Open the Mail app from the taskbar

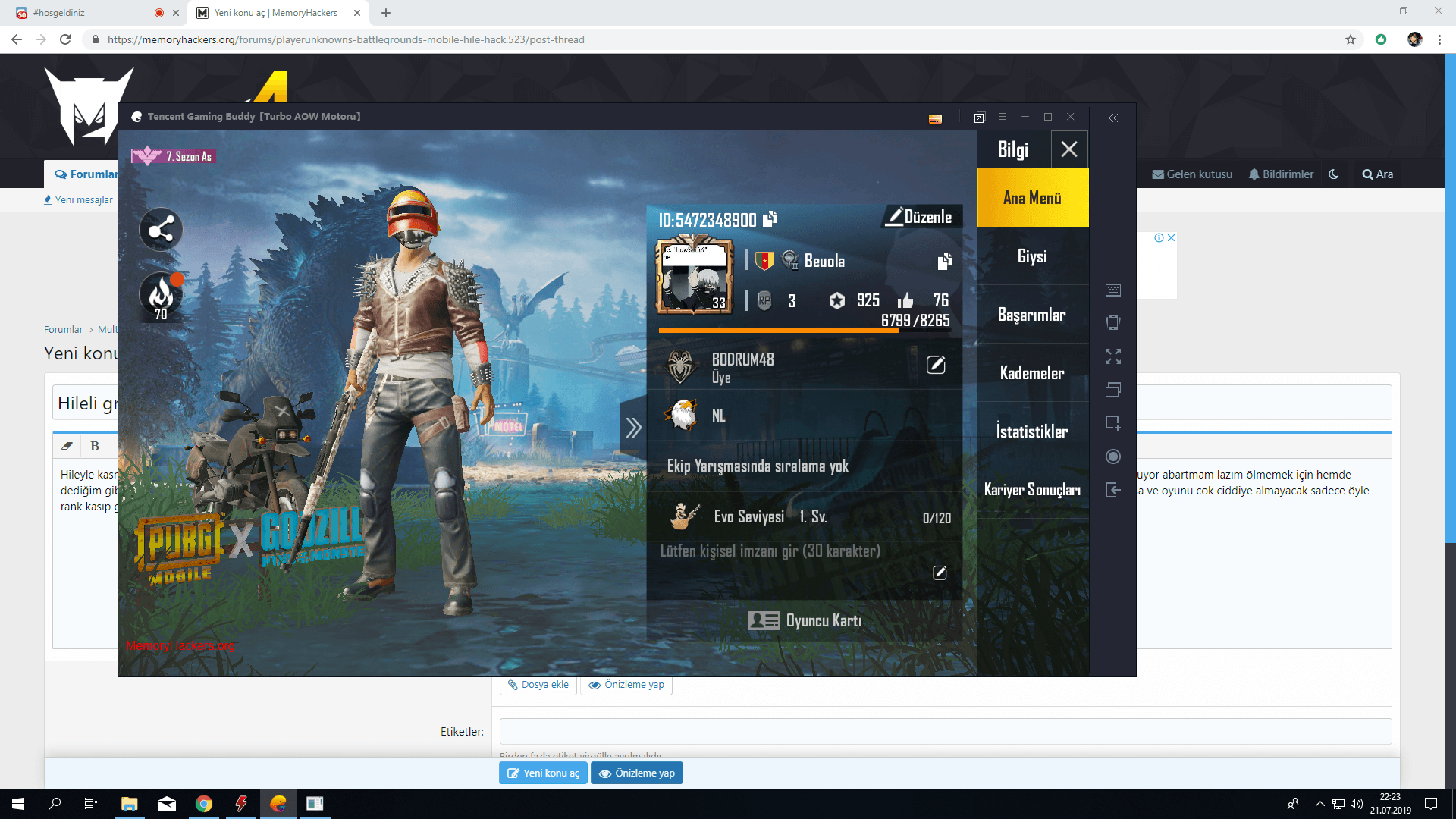[167, 804]
